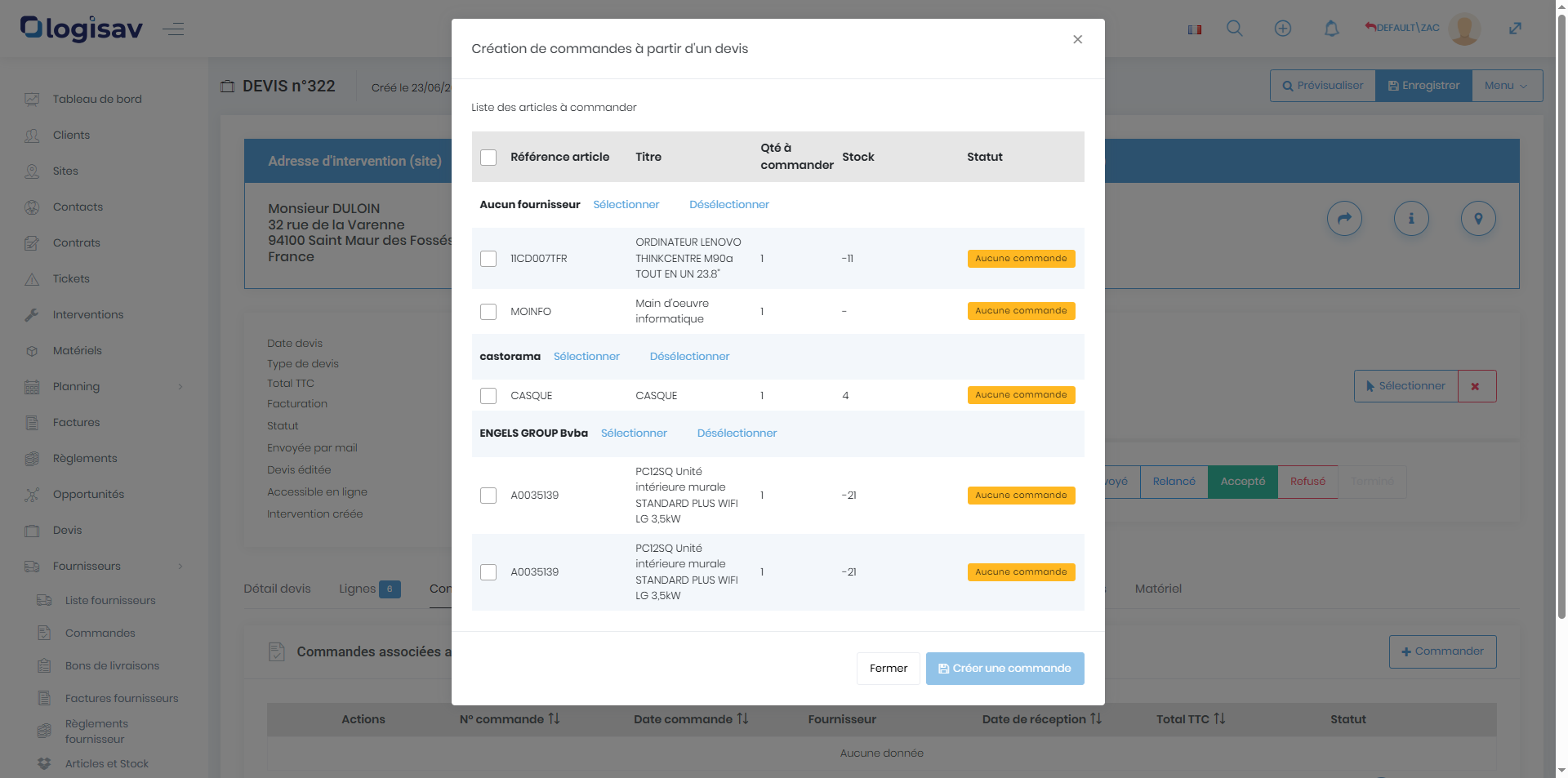
Task: Open search with the magnifier icon
Action: click(1235, 29)
